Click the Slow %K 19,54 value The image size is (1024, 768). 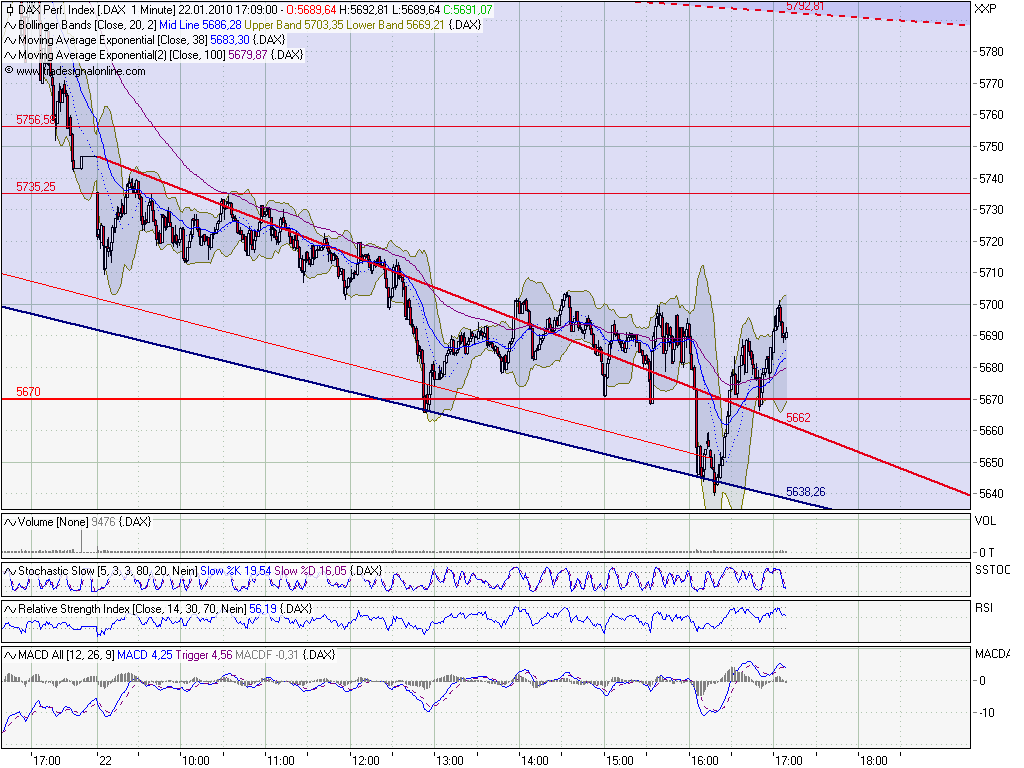pos(237,569)
